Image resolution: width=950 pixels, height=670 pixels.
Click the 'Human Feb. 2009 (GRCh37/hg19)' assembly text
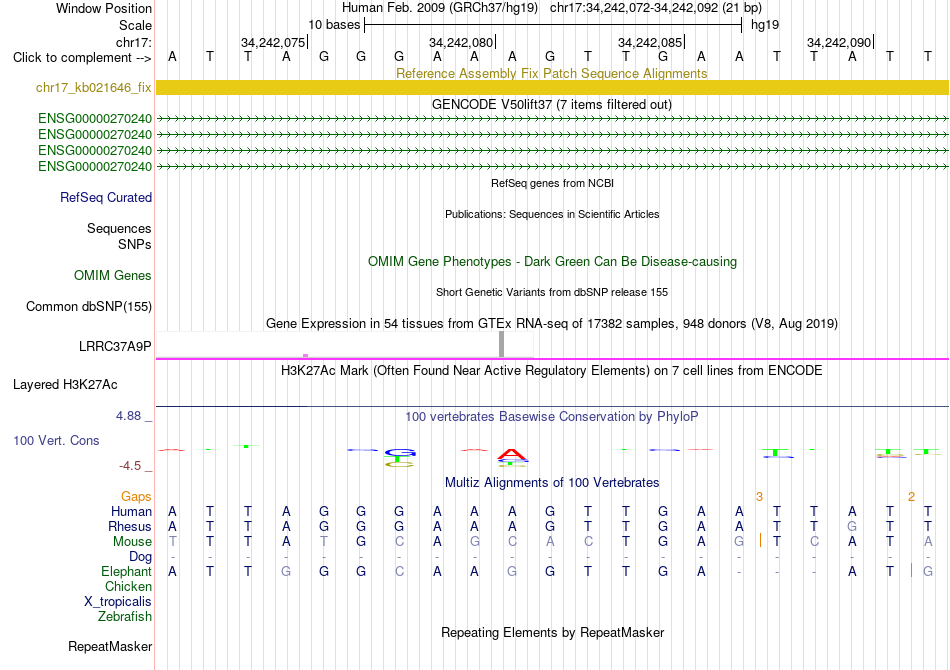440,8
